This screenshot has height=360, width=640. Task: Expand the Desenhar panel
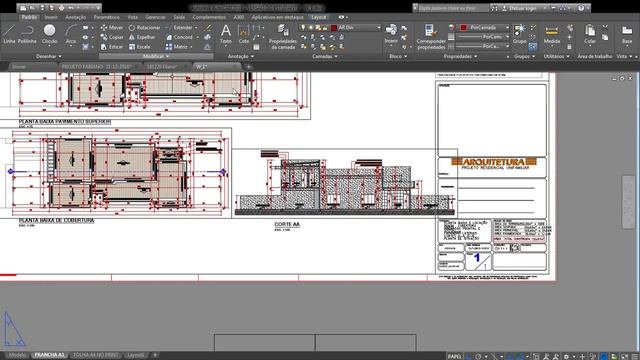49,56
